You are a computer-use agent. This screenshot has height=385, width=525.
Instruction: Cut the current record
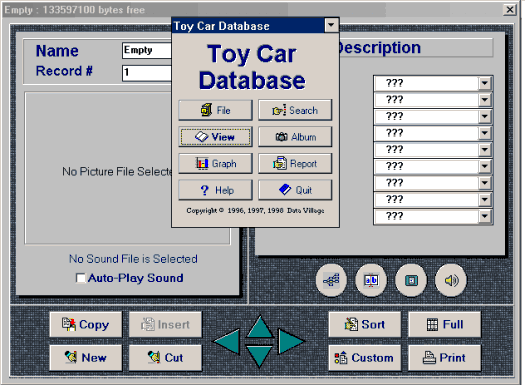165,358
